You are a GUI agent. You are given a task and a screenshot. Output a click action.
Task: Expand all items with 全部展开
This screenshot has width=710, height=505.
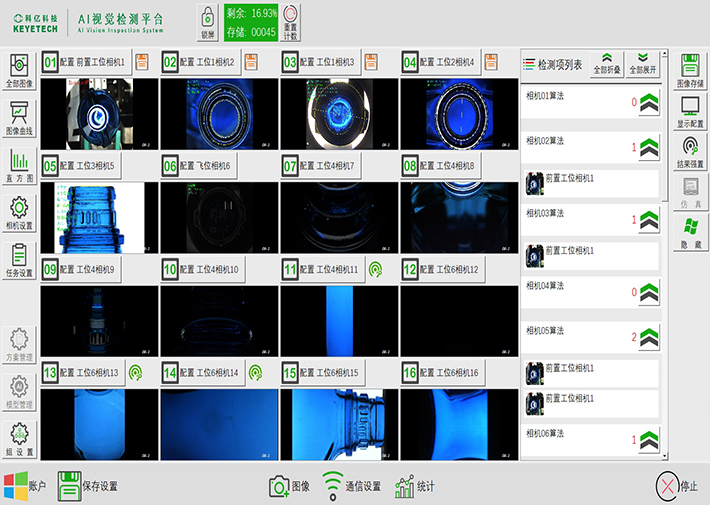643,64
